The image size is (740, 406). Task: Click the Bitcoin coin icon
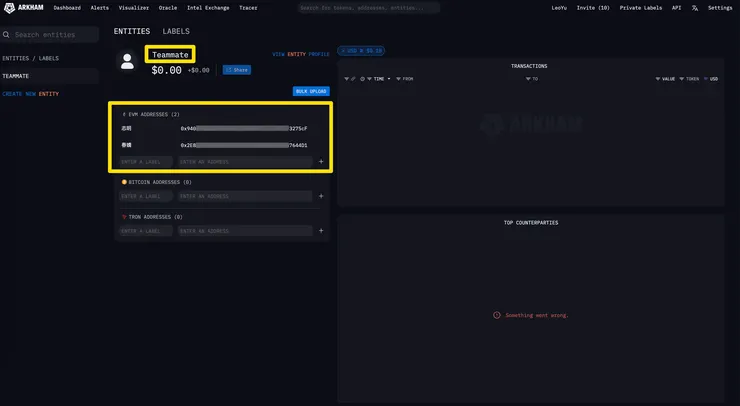pyautogui.click(x=124, y=182)
